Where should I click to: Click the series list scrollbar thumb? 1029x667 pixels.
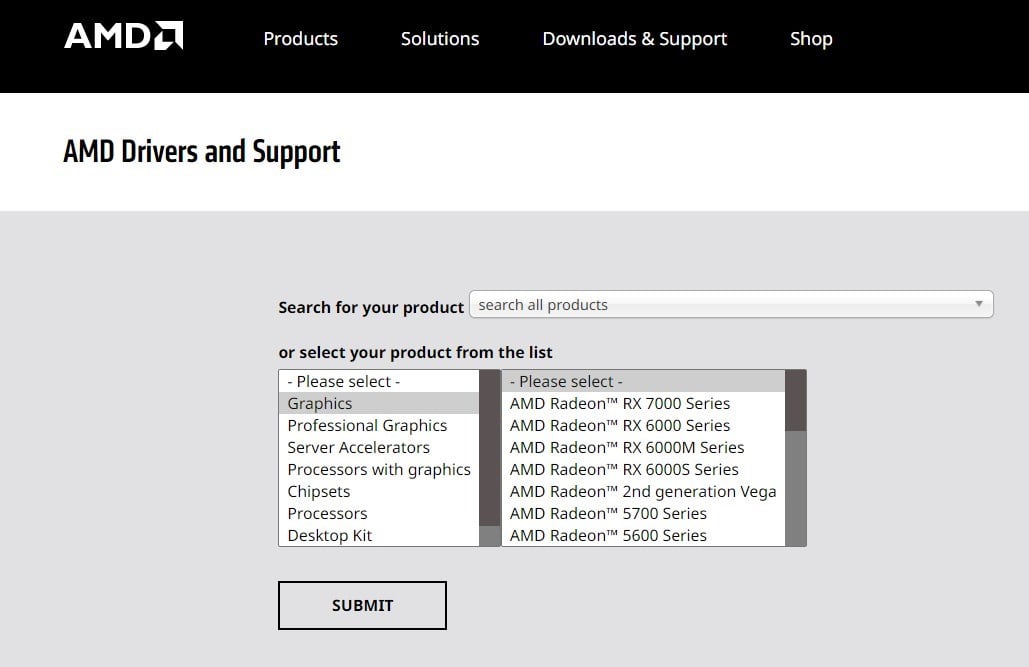click(x=795, y=400)
